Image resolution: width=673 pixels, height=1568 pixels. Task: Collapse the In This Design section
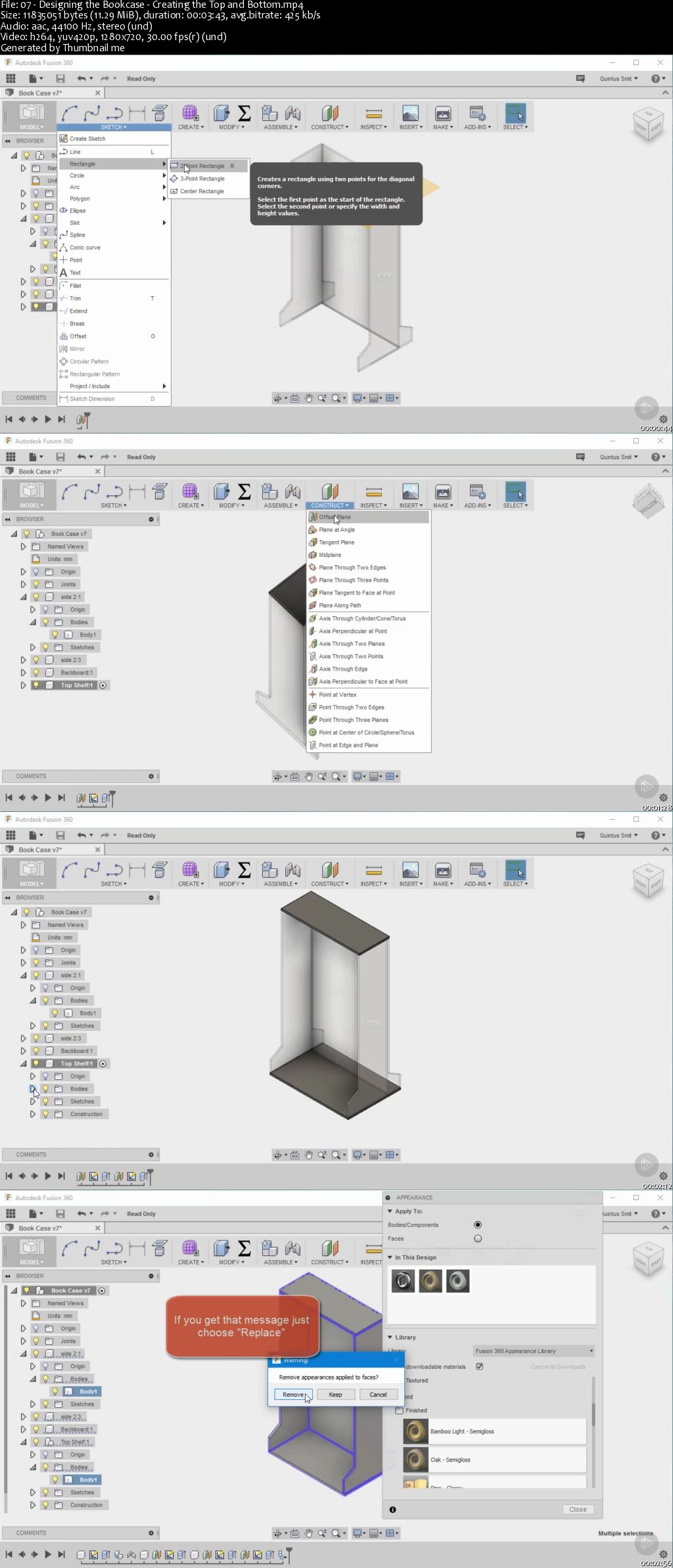[x=390, y=1257]
